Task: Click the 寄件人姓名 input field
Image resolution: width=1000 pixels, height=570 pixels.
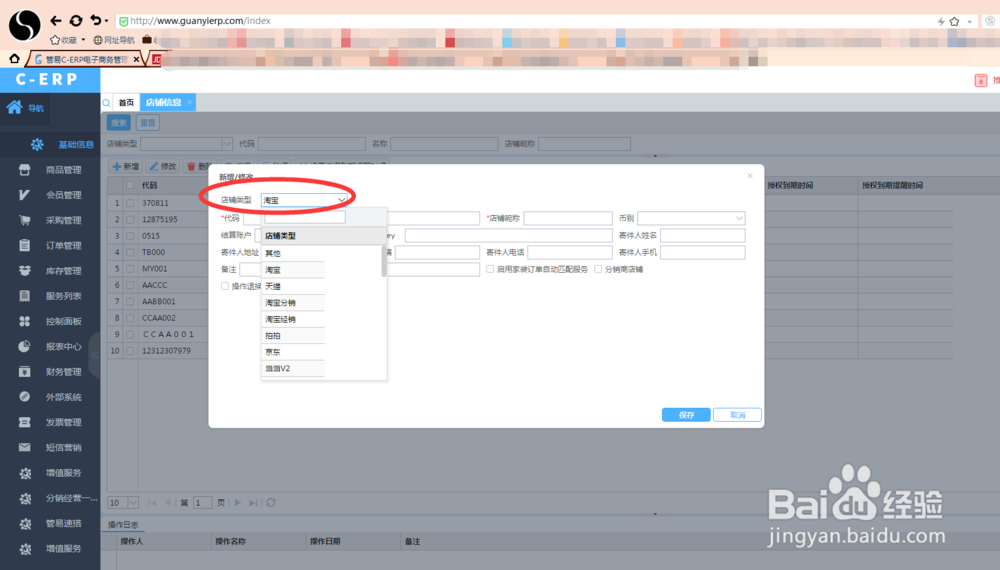Action: (x=703, y=235)
